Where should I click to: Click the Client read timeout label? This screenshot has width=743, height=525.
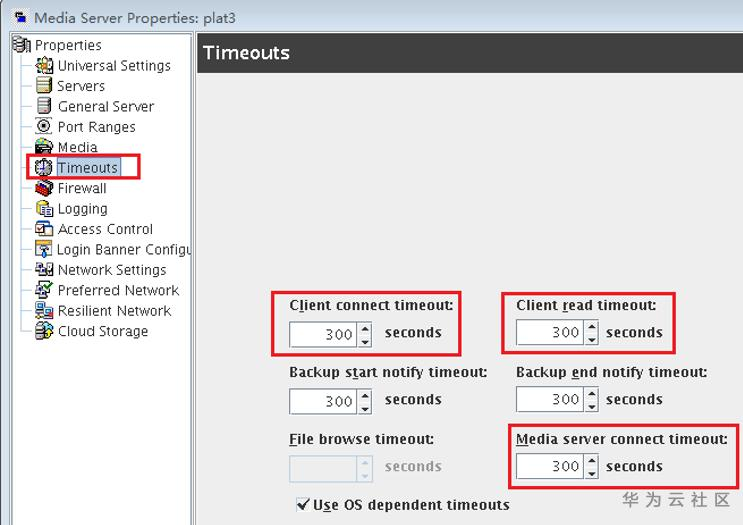coord(586,305)
